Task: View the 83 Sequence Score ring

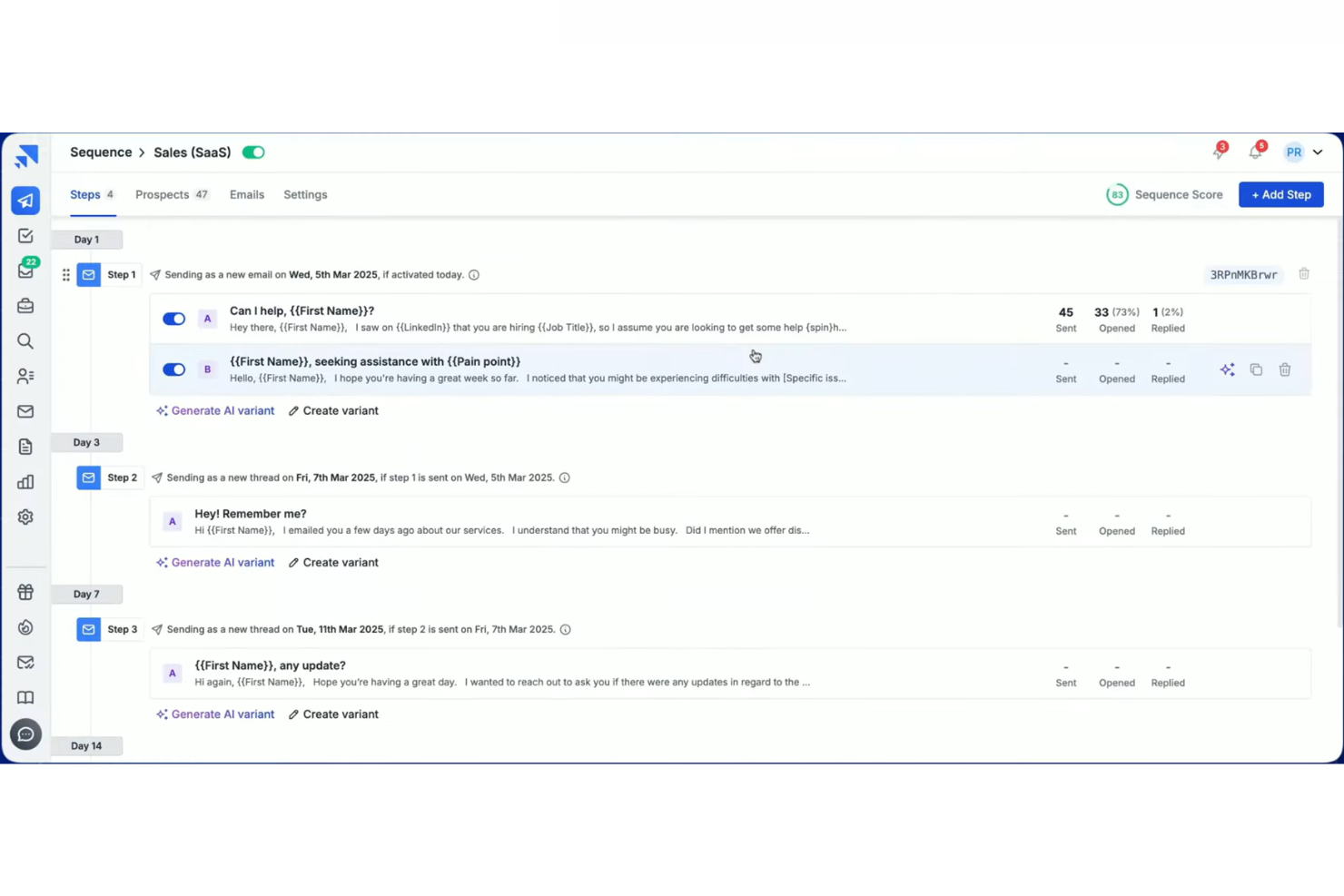Action: tap(1118, 194)
